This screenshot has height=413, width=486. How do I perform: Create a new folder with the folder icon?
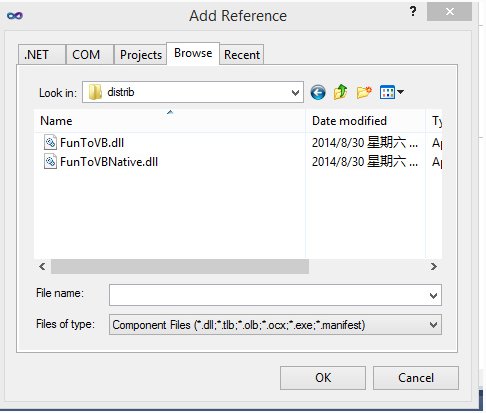click(x=364, y=92)
